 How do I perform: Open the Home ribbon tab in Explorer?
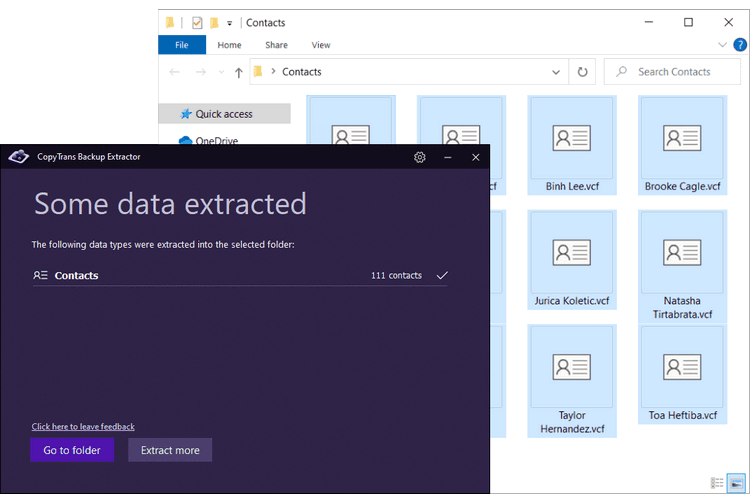click(229, 45)
